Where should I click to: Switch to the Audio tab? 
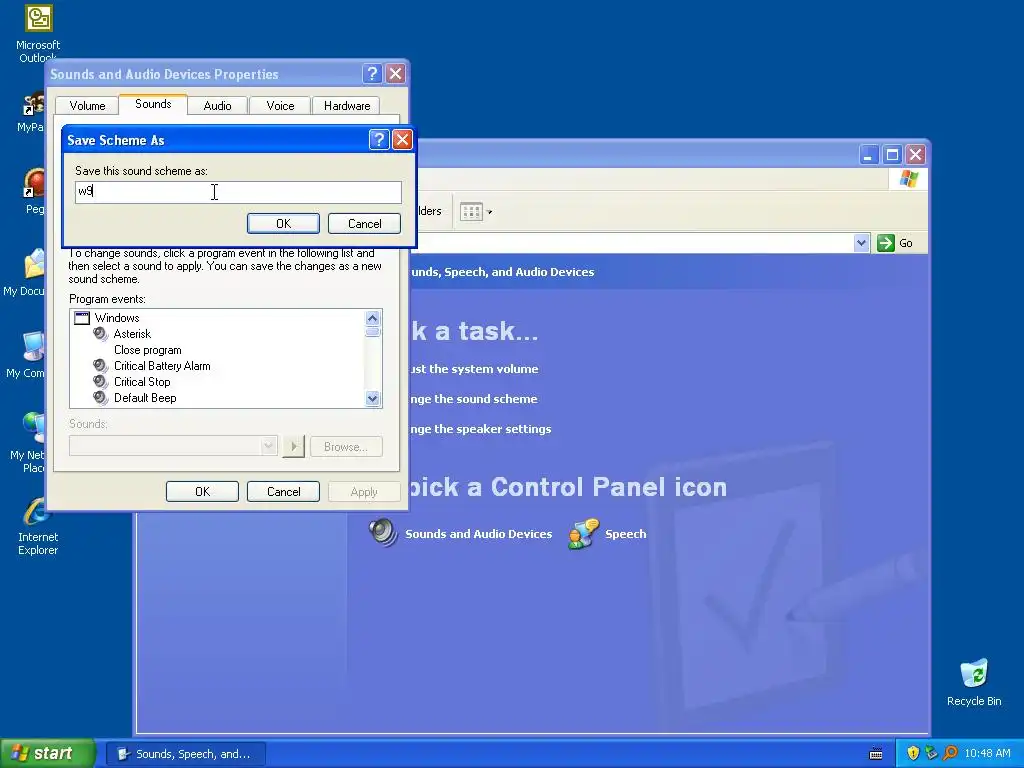217,106
